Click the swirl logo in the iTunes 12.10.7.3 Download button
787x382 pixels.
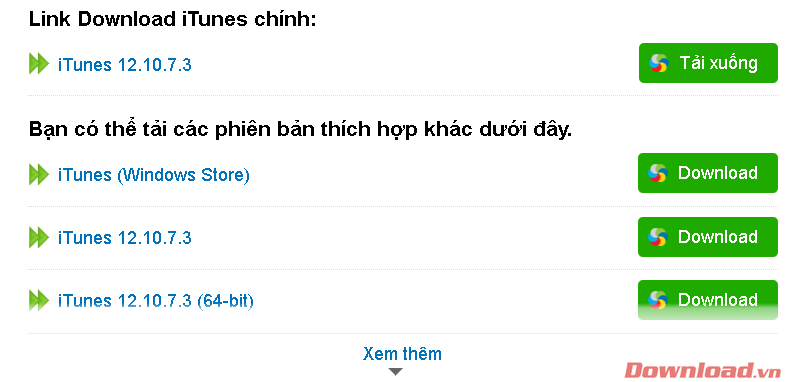(658, 237)
